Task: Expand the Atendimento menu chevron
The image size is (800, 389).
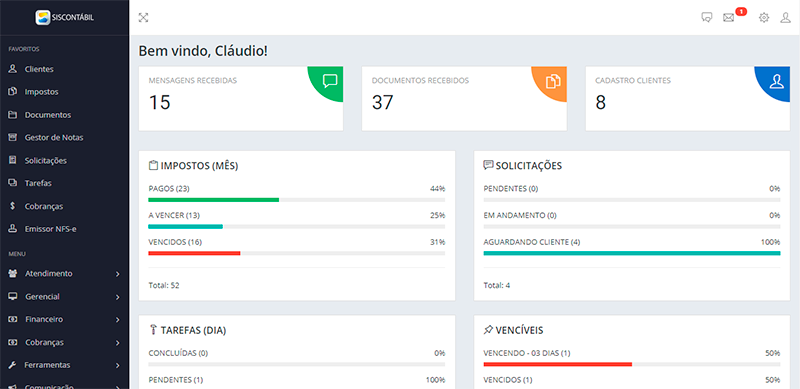Action: tap(118, 274)
